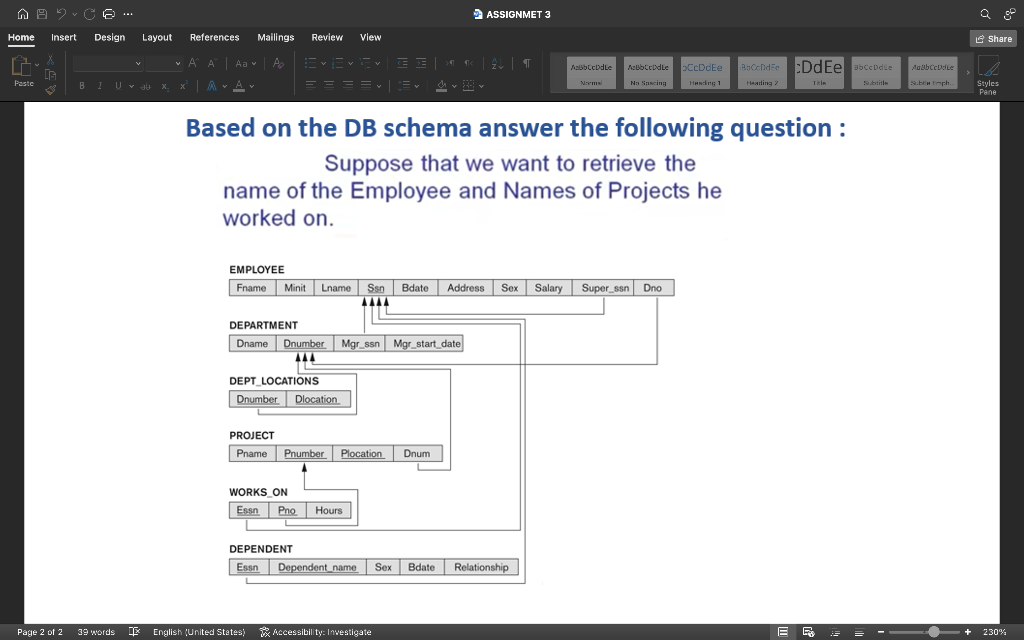
Task: Open the font name dropdown
Action: 107,63
